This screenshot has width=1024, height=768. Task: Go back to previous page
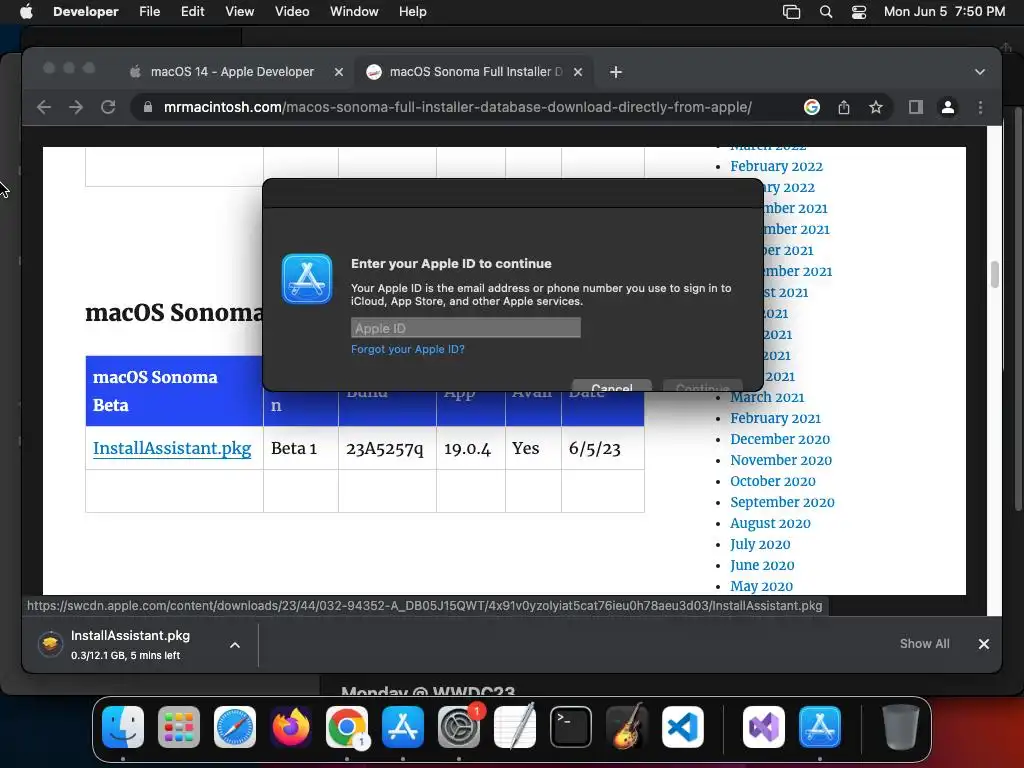click(44, 107)
